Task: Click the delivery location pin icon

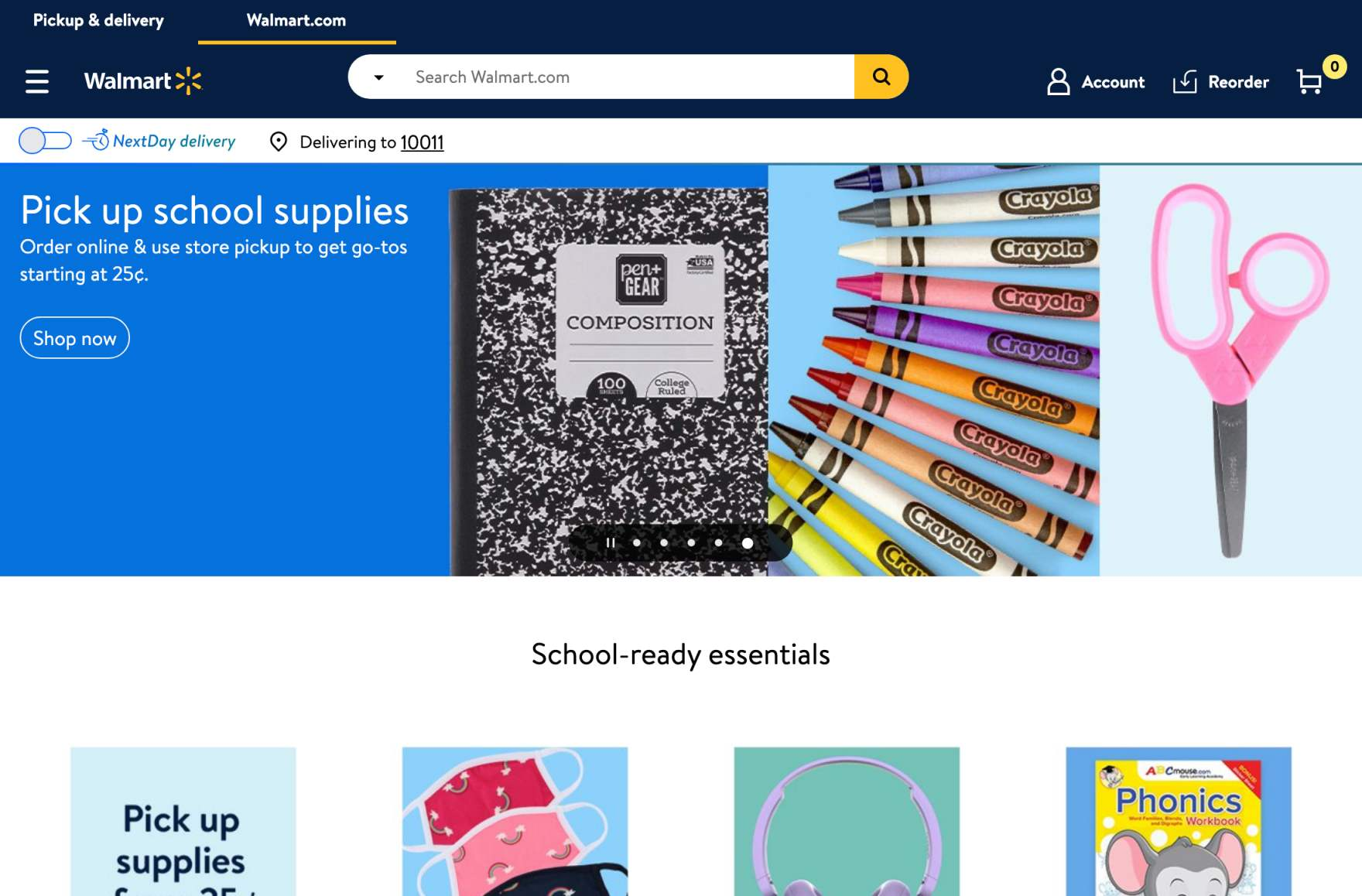Action: (279, 142)
